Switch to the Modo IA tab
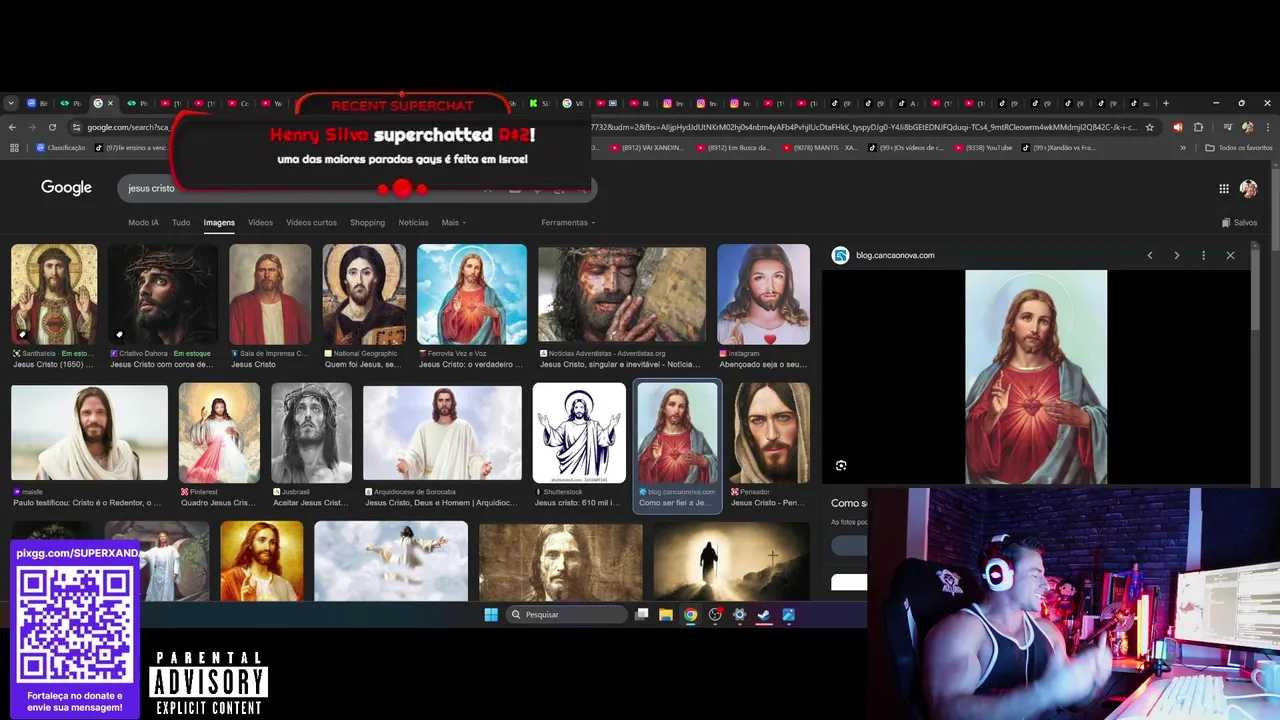The height and width of the screenshot is (720, 1280). coord(143,223)
